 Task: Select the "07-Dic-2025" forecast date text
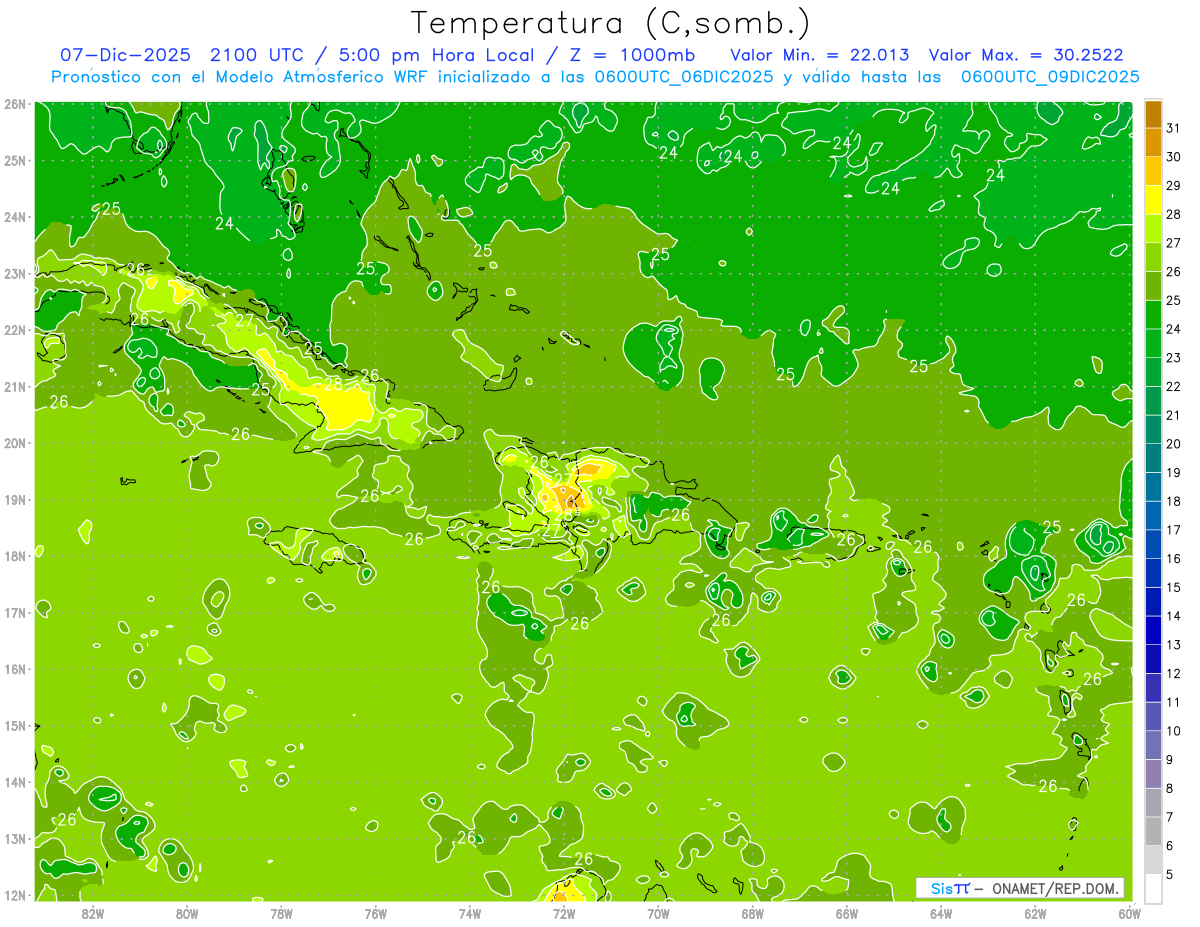point(125,54)
